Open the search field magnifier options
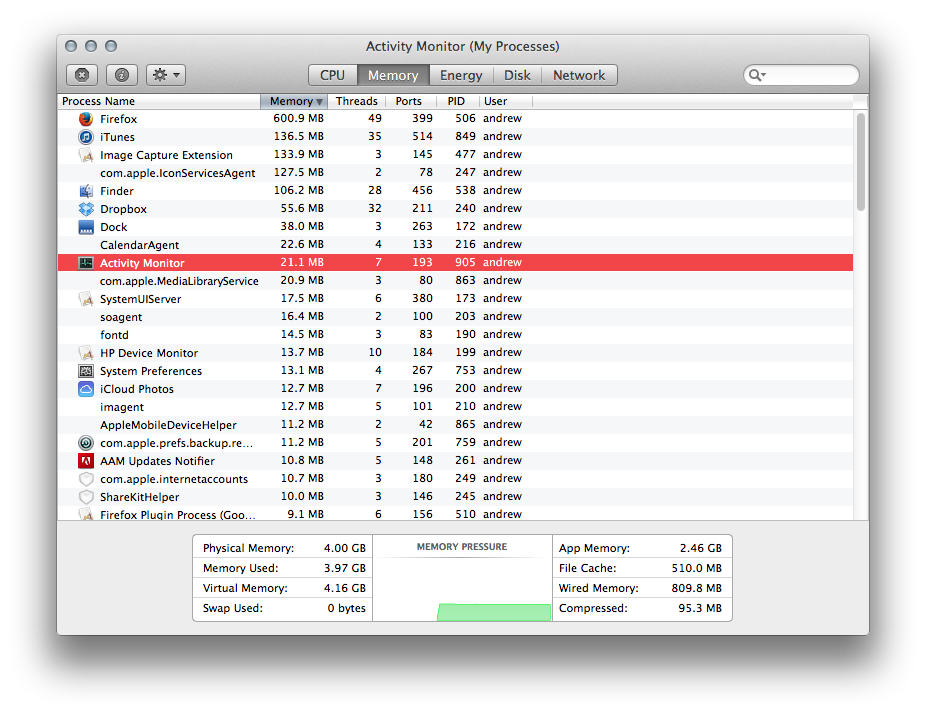The image size is (926, 714). (x=758, y=74)
